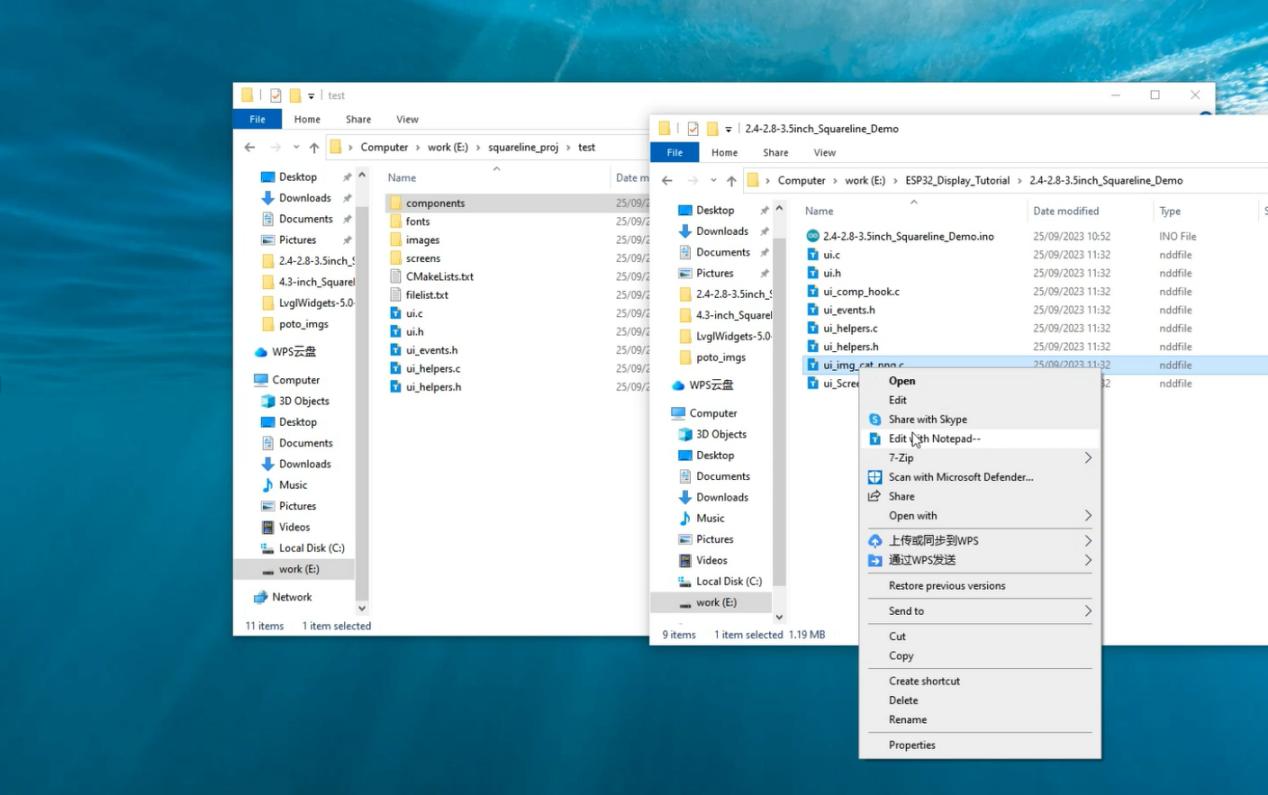
Task: Click the Music icon in right window sidebar
Action: [685, 518]
